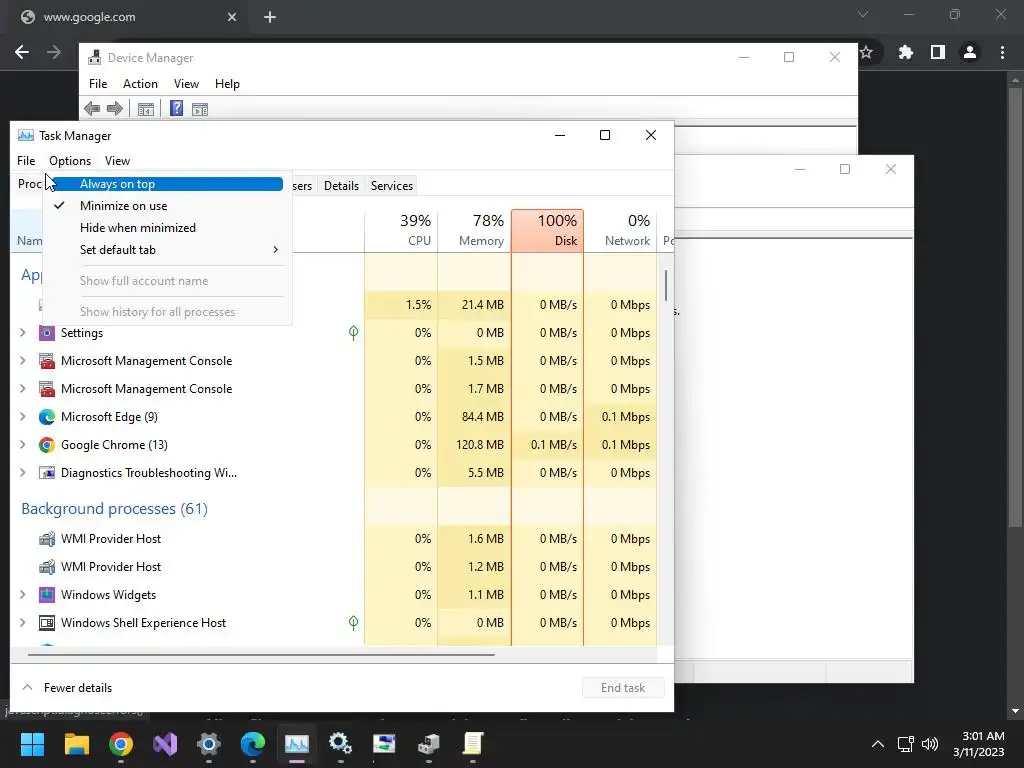The width and height of the screenshot is (1024, 768).
Task: Open Chrome side panel icon
Action: click(x=938, y=52)
